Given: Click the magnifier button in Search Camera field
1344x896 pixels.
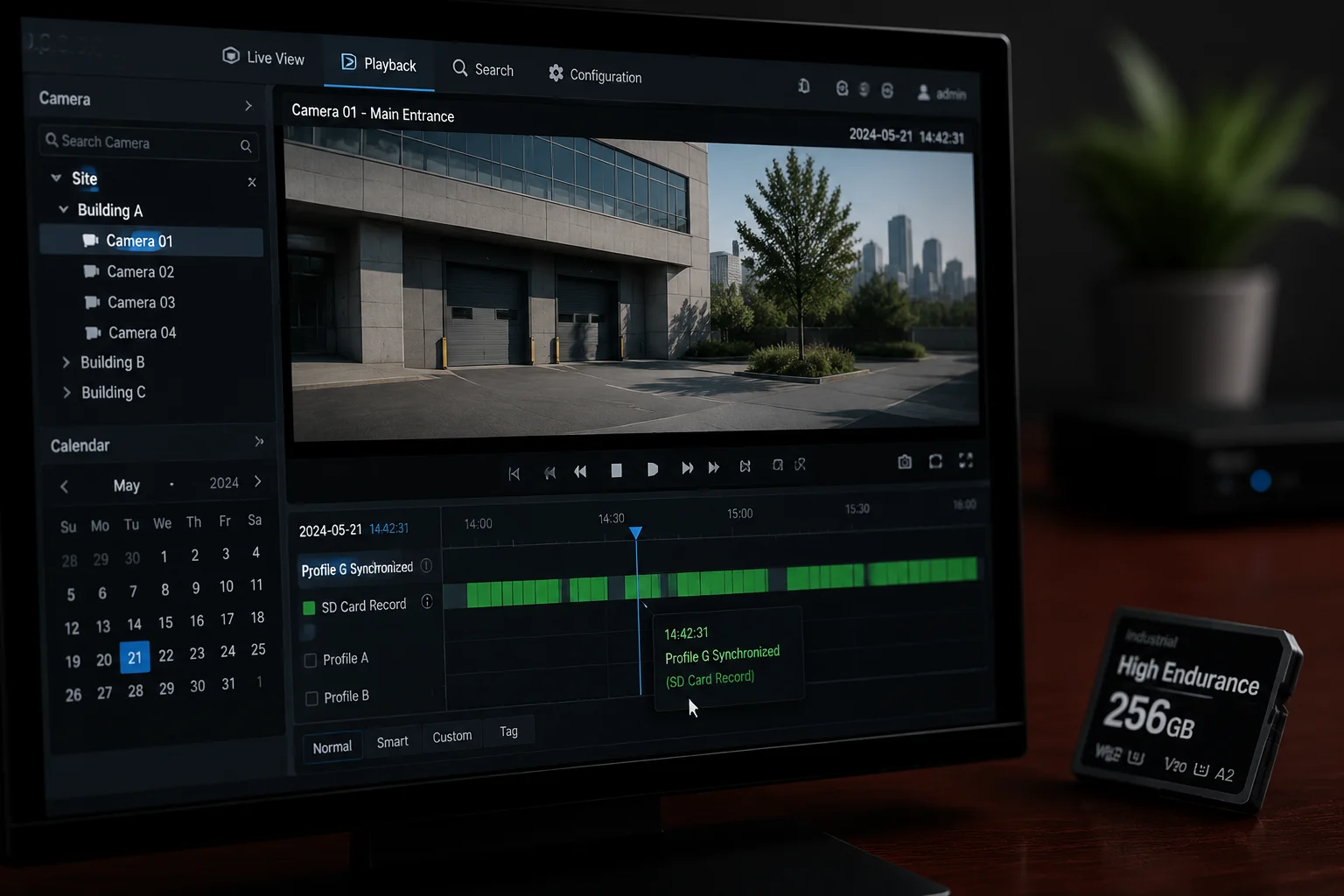Looking at the screenshot, I should click(x=246, y=146).
